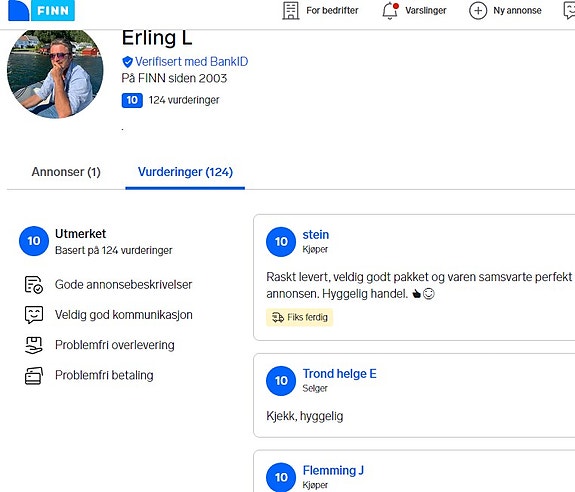Open Flemming J's profile link
575x492 pixels.
coord(333,470)
